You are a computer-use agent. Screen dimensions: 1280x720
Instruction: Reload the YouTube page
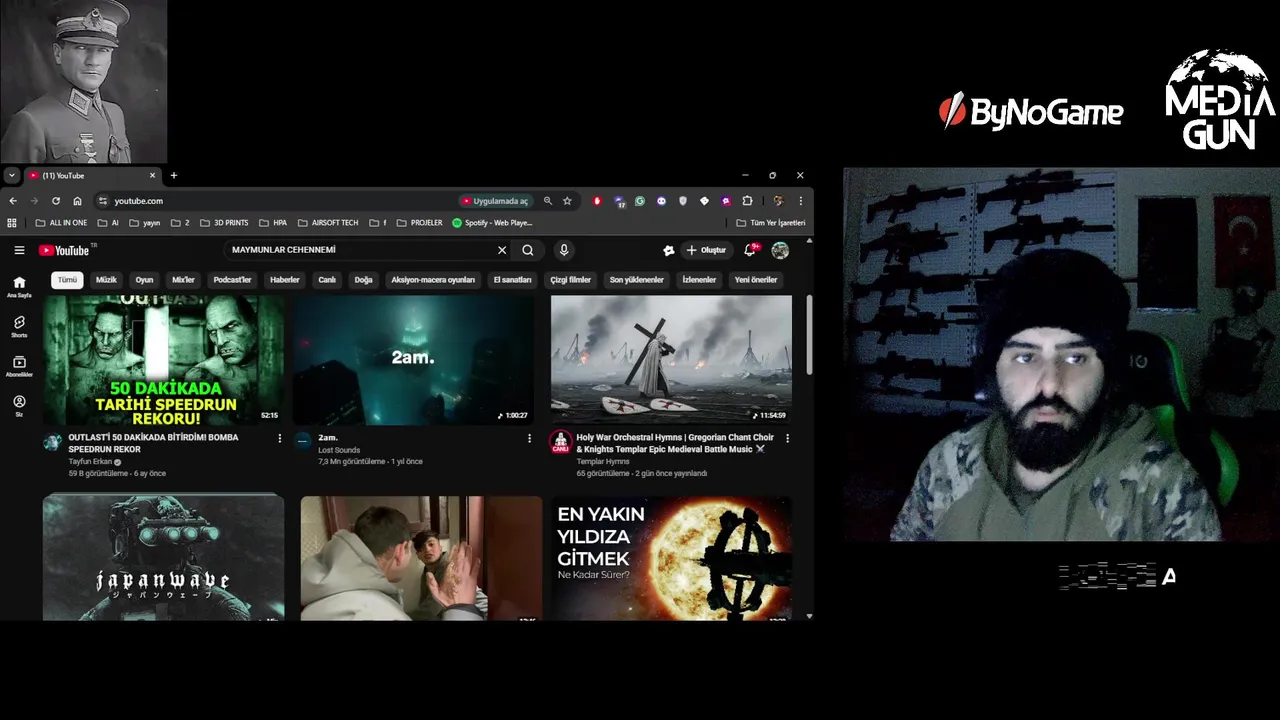(x=55, y=201)
